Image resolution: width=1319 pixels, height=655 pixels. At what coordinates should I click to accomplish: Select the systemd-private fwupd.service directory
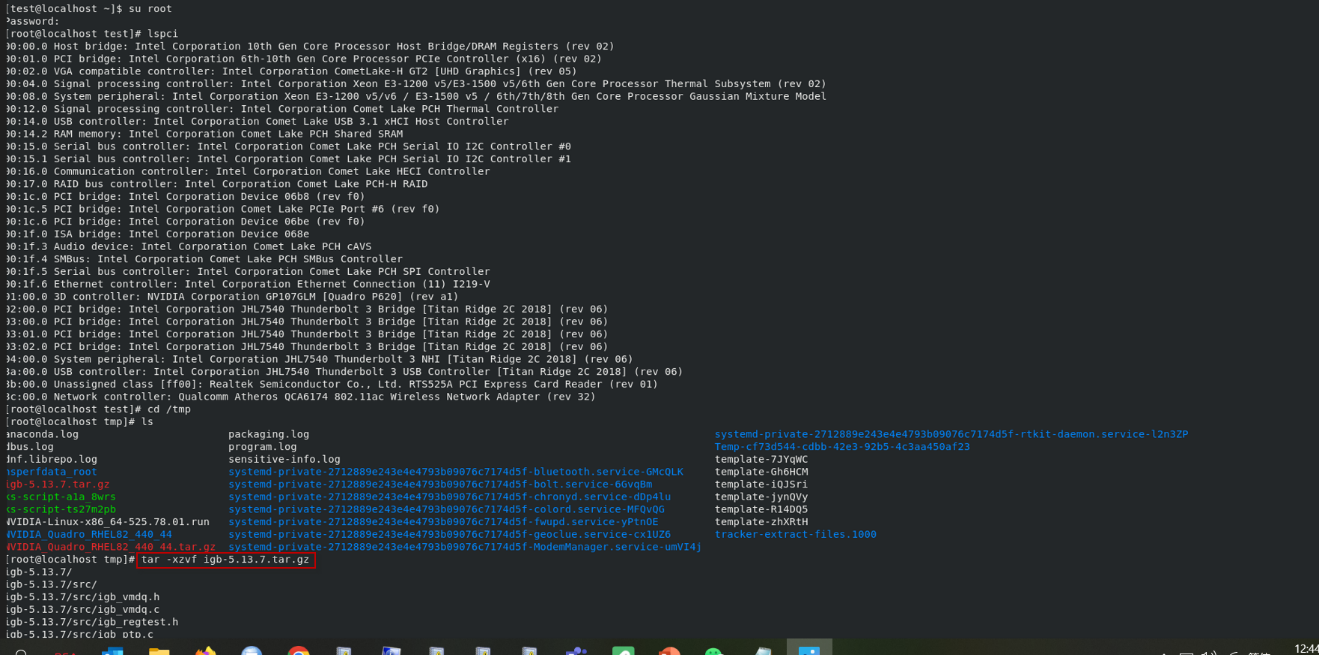point(443,521)
